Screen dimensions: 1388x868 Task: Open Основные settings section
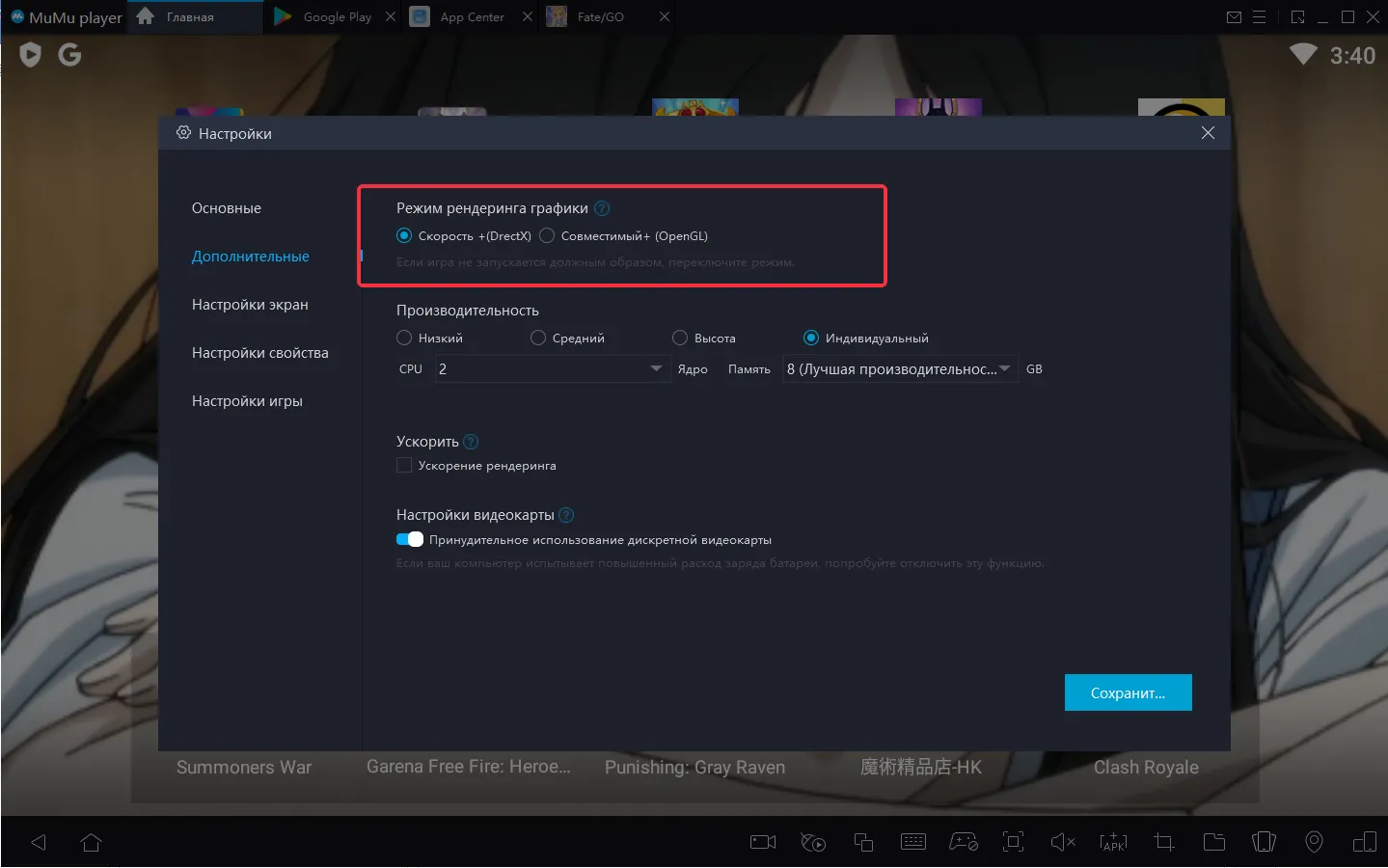click(227, 208)
